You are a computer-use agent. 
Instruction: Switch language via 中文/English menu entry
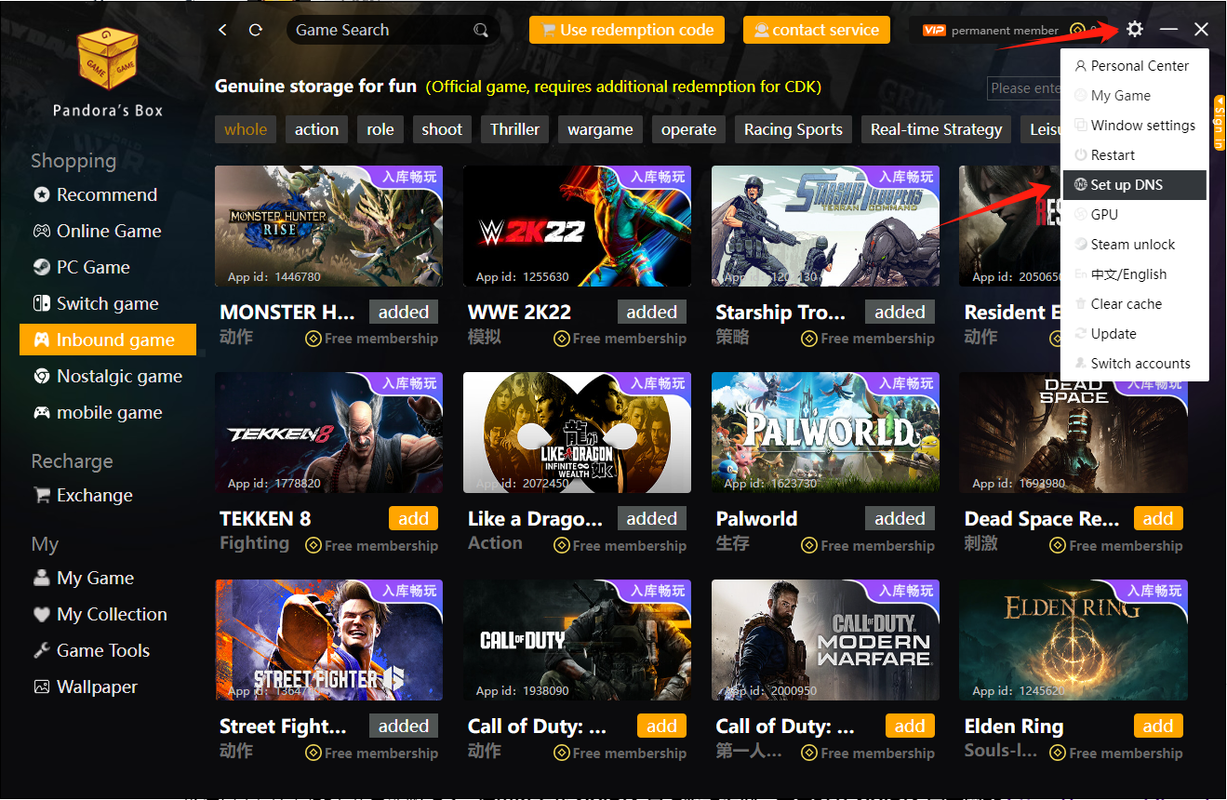(1134, 274)
